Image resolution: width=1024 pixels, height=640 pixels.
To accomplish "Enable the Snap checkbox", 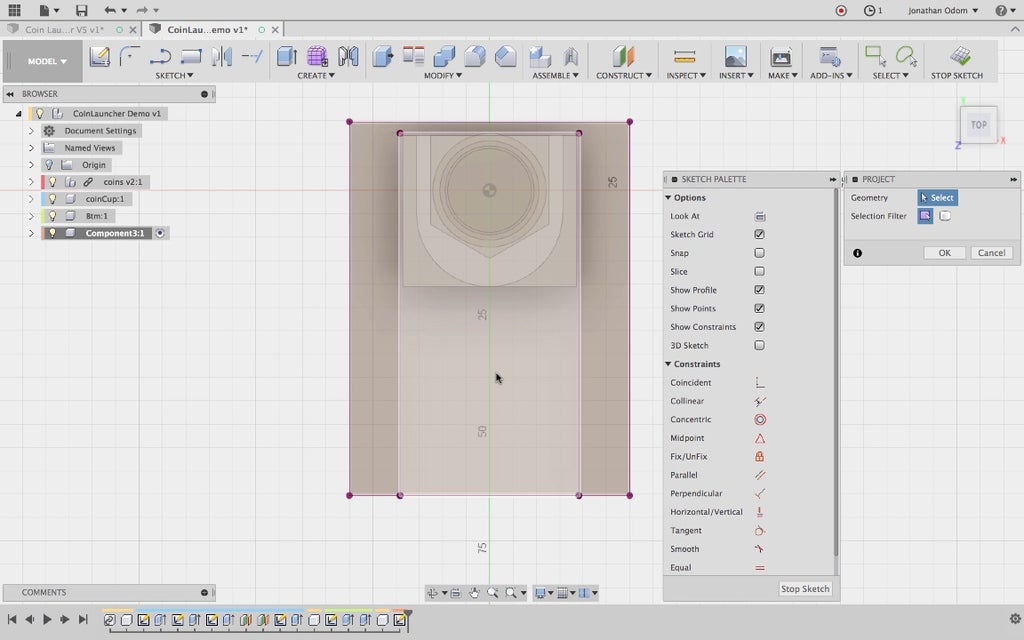I will [x=760, y=253].
